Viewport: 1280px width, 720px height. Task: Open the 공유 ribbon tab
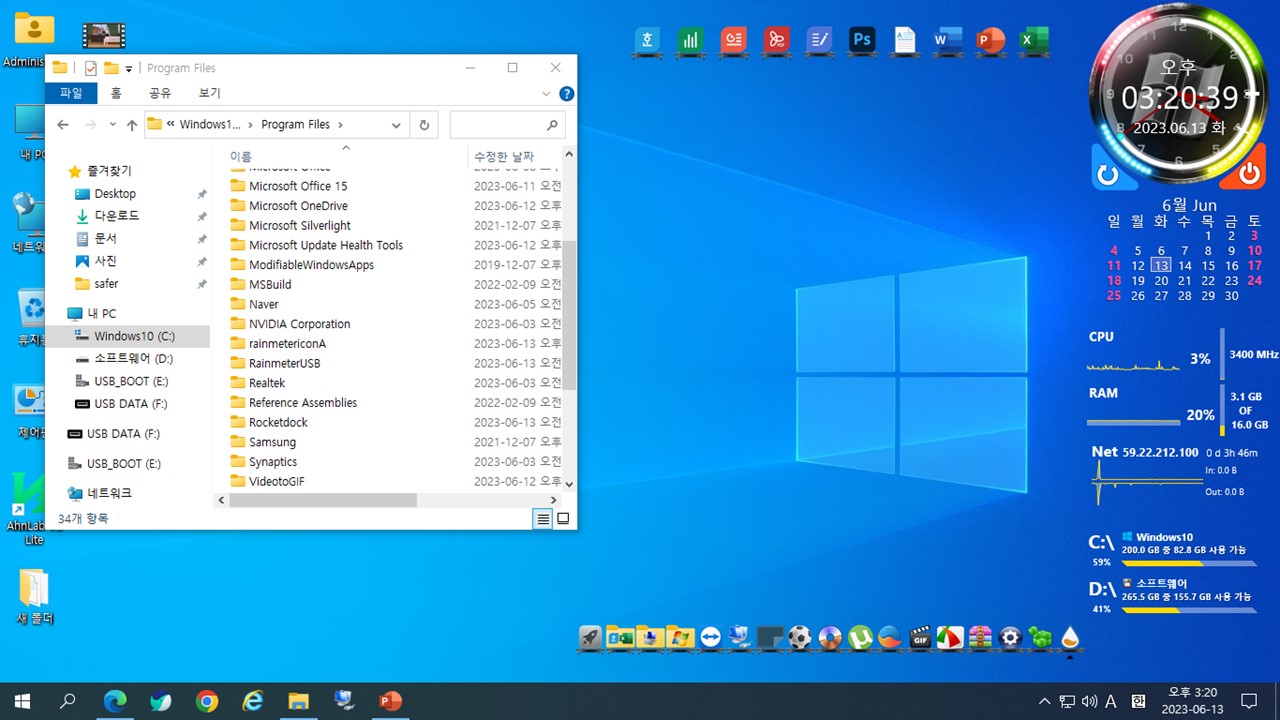(x=160, y=93)
